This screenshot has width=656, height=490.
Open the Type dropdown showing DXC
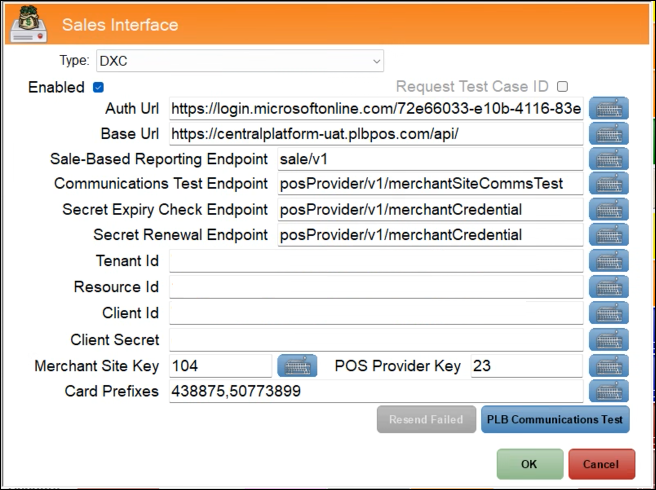[x=240, y=62]
